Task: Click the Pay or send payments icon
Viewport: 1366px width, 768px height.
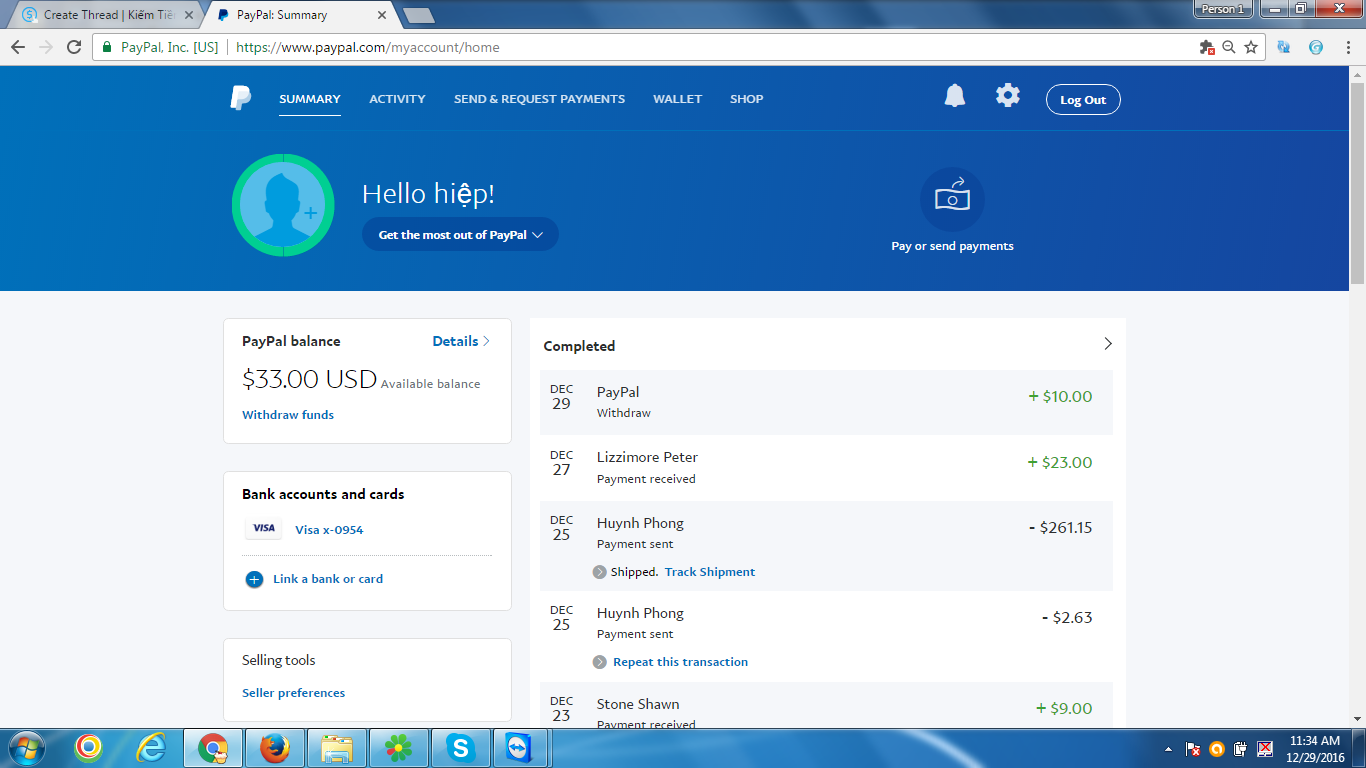Action: click(952, 199)
